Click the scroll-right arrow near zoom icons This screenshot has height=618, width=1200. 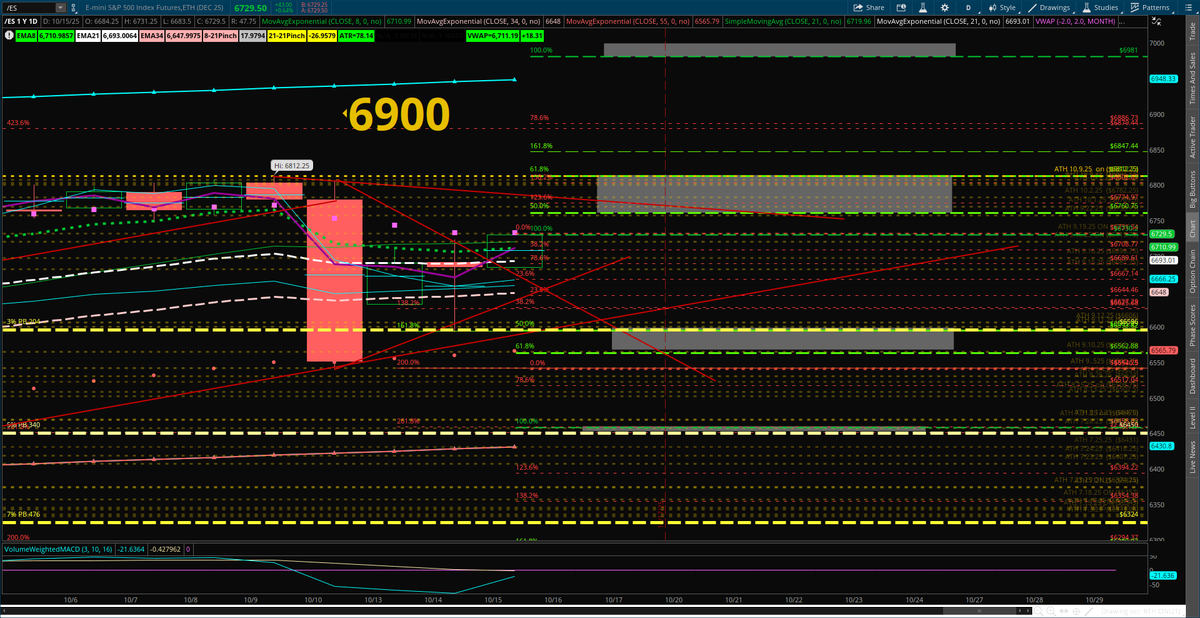click(x=1028, y=611)
